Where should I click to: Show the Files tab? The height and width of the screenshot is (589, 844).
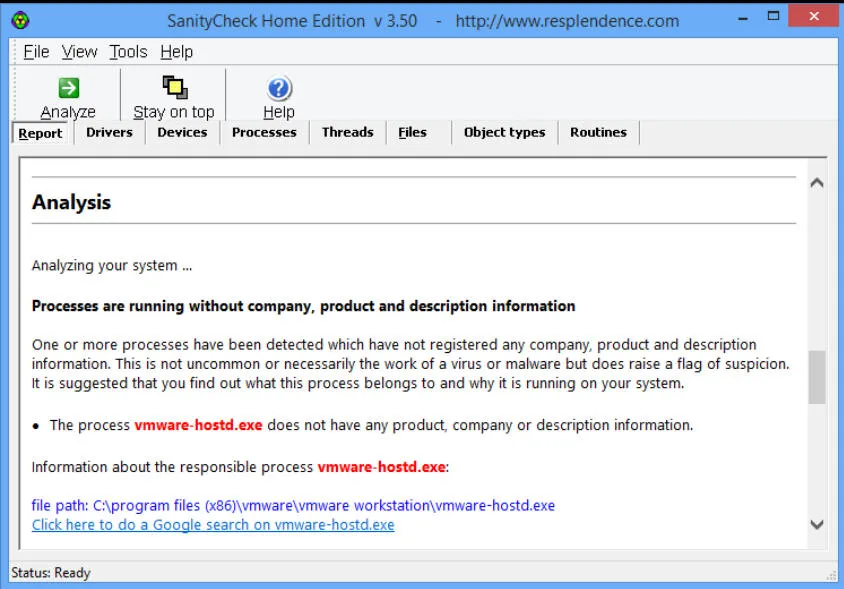(x=412, y=132)
